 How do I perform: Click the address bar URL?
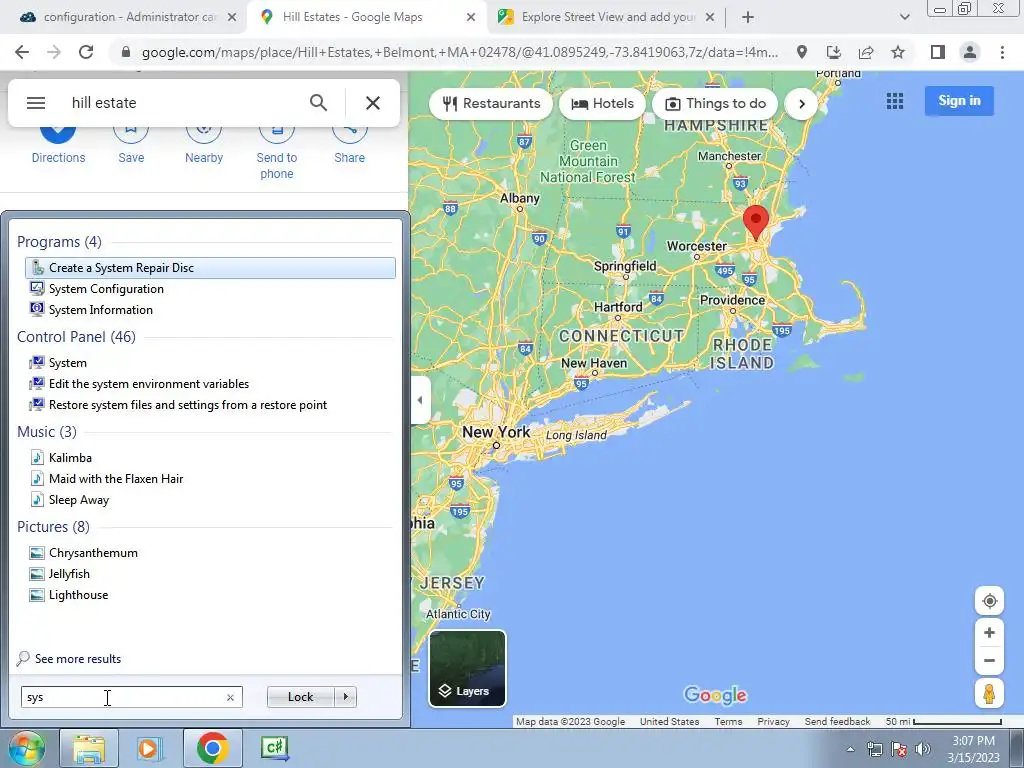click(x=460, y=52)
